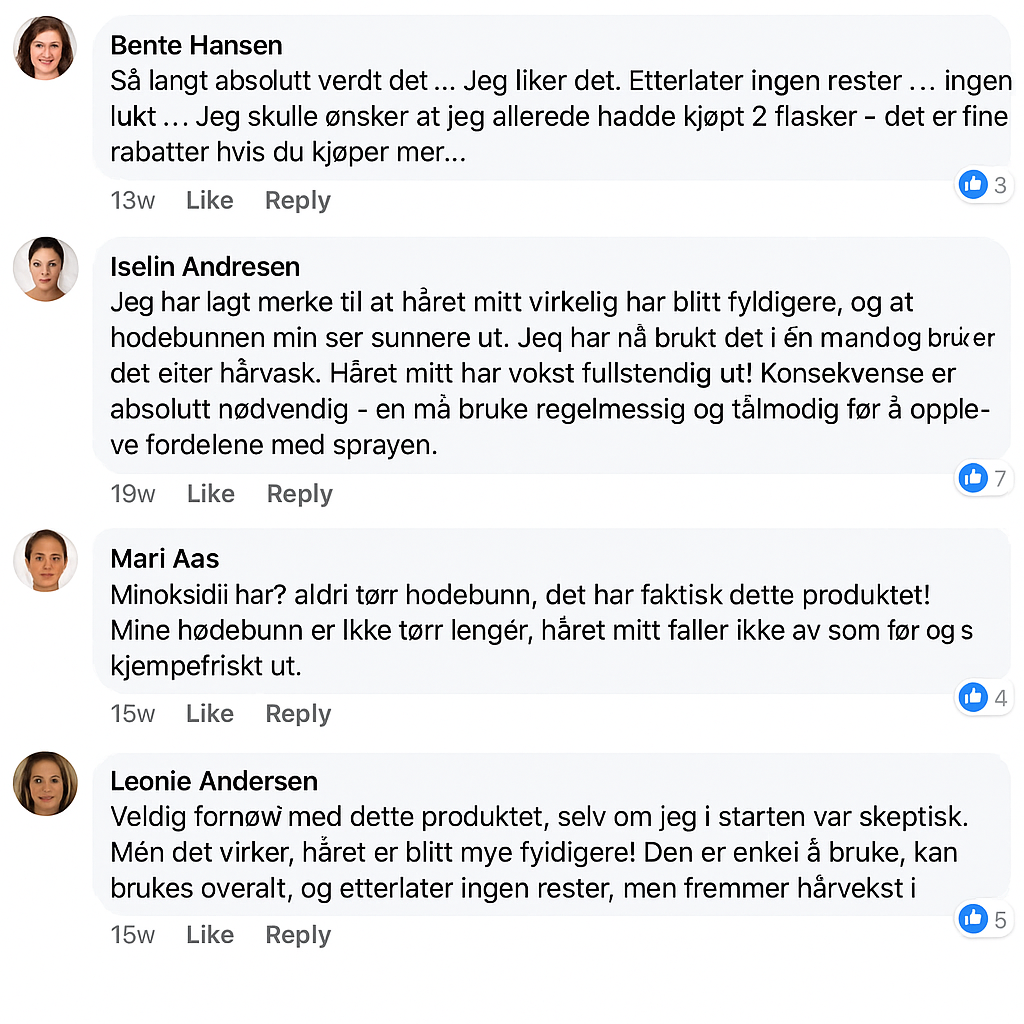This screenshot has height=1024, width=1024.
Task: Click Leonie Andersen's avatar photo
Action: (x=45, y=783)
